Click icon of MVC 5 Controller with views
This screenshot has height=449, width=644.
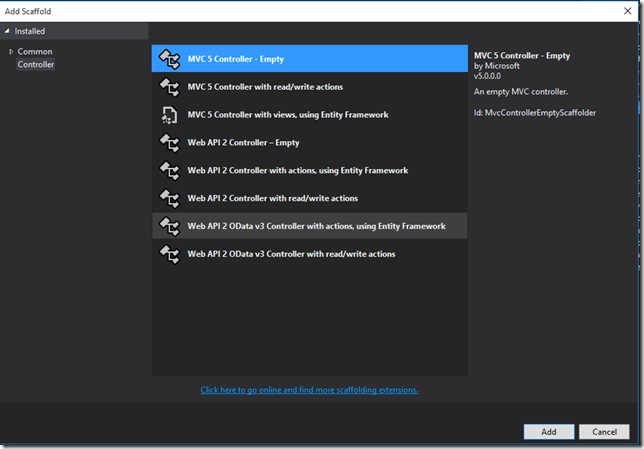170,115
